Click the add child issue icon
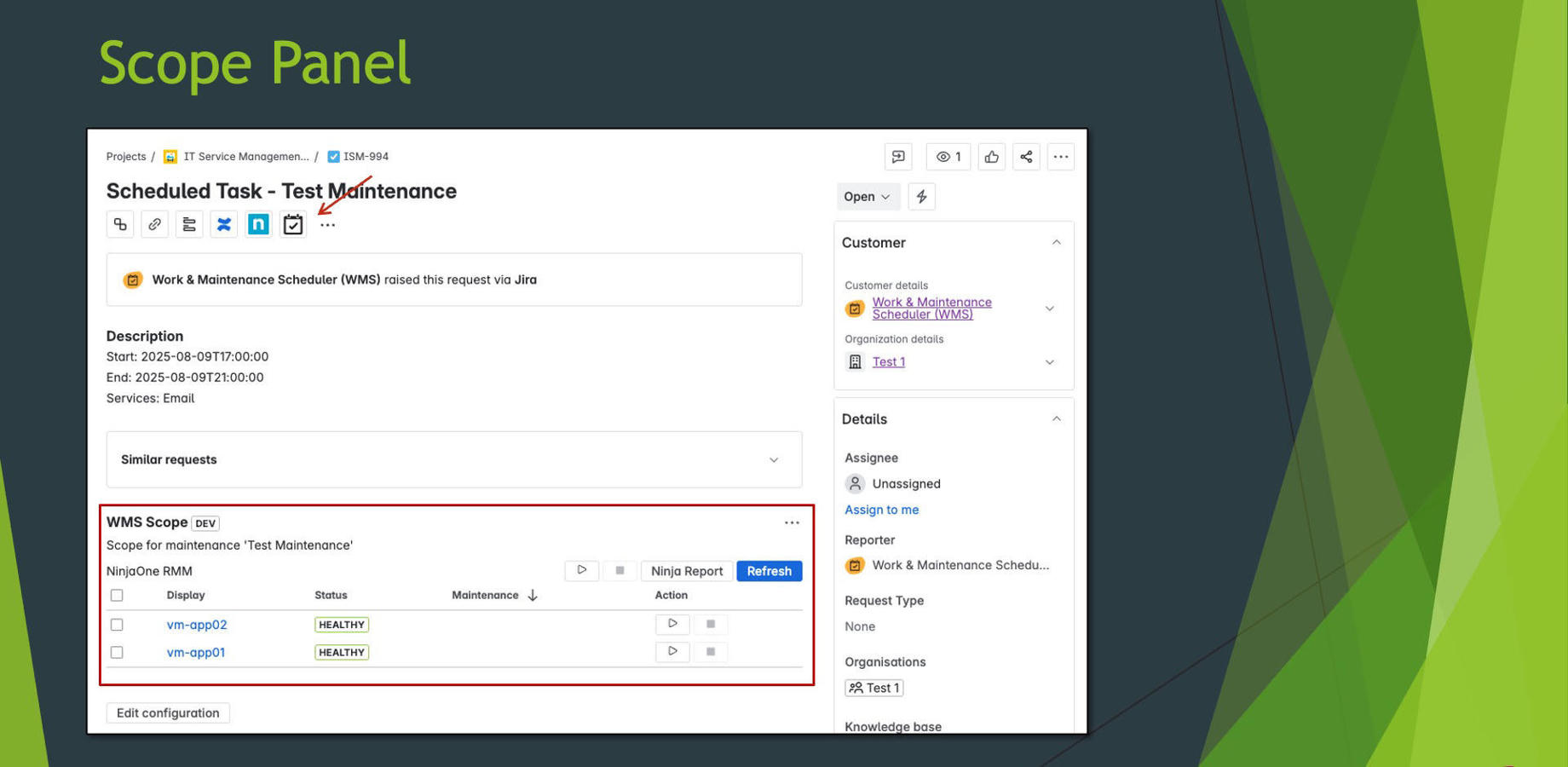The image size is (1568, 767). coord(120,224)
